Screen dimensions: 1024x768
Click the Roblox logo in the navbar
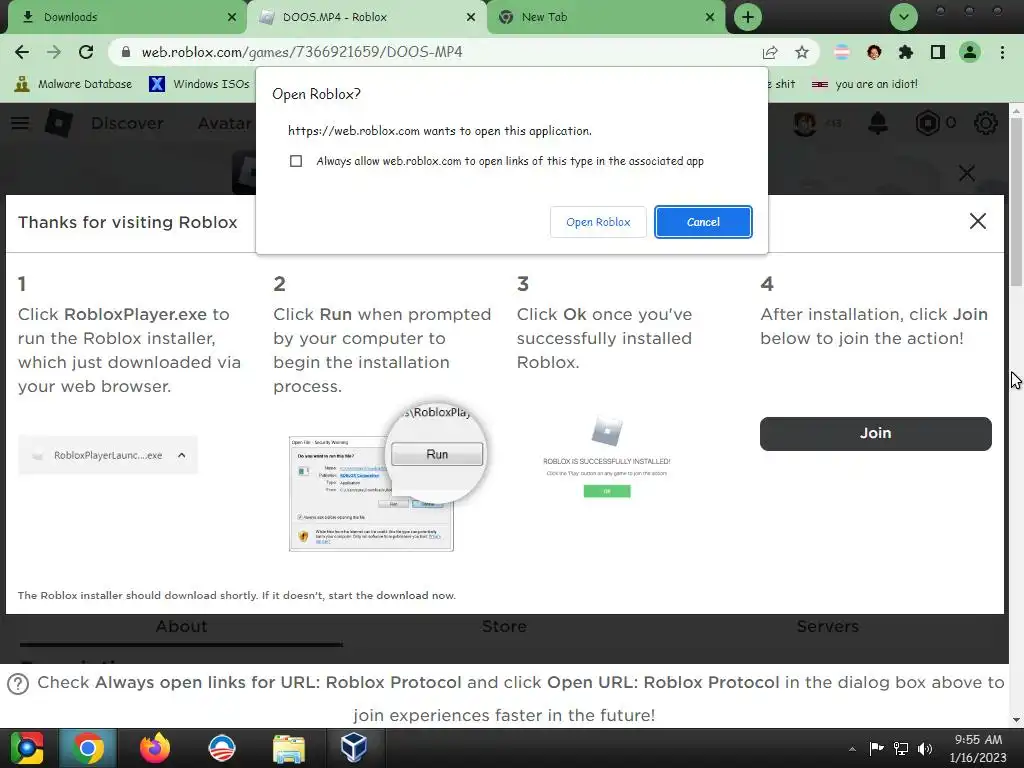(x=58, y=123)
